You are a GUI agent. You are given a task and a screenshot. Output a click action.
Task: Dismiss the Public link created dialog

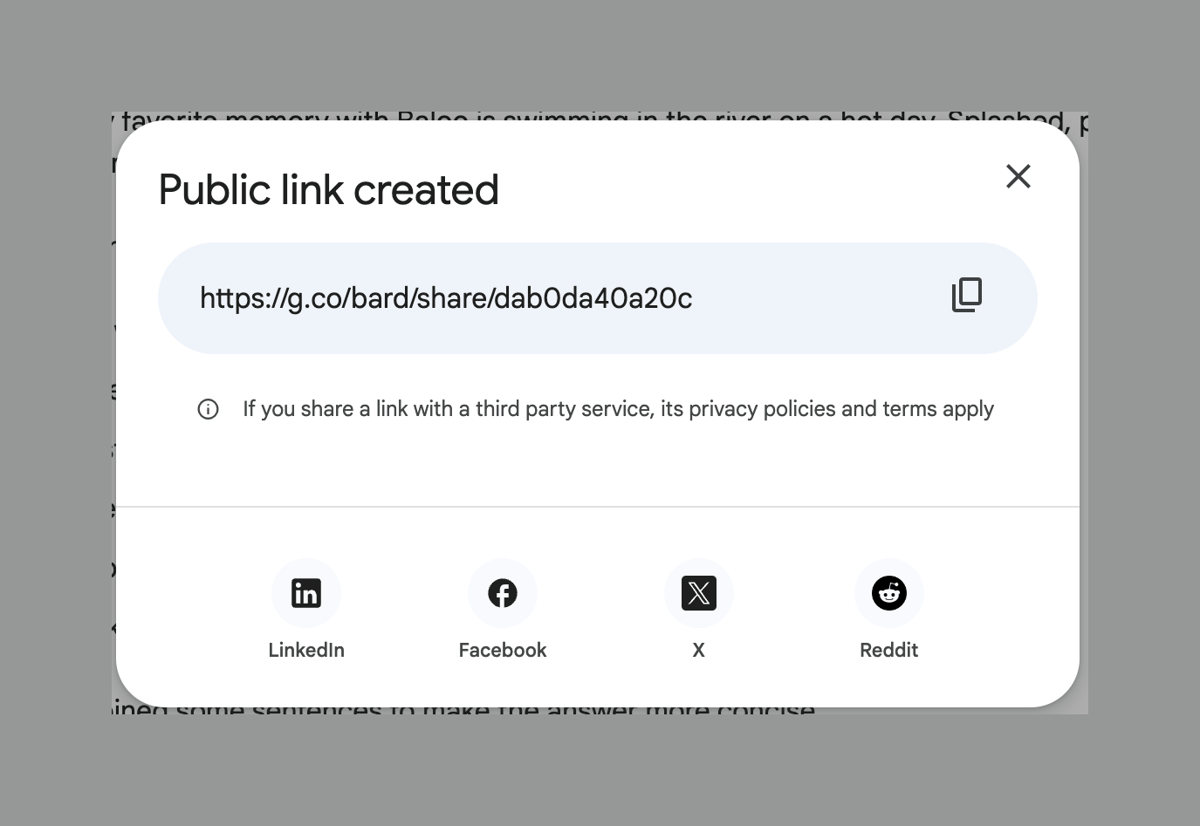[x=1018, y=176]
